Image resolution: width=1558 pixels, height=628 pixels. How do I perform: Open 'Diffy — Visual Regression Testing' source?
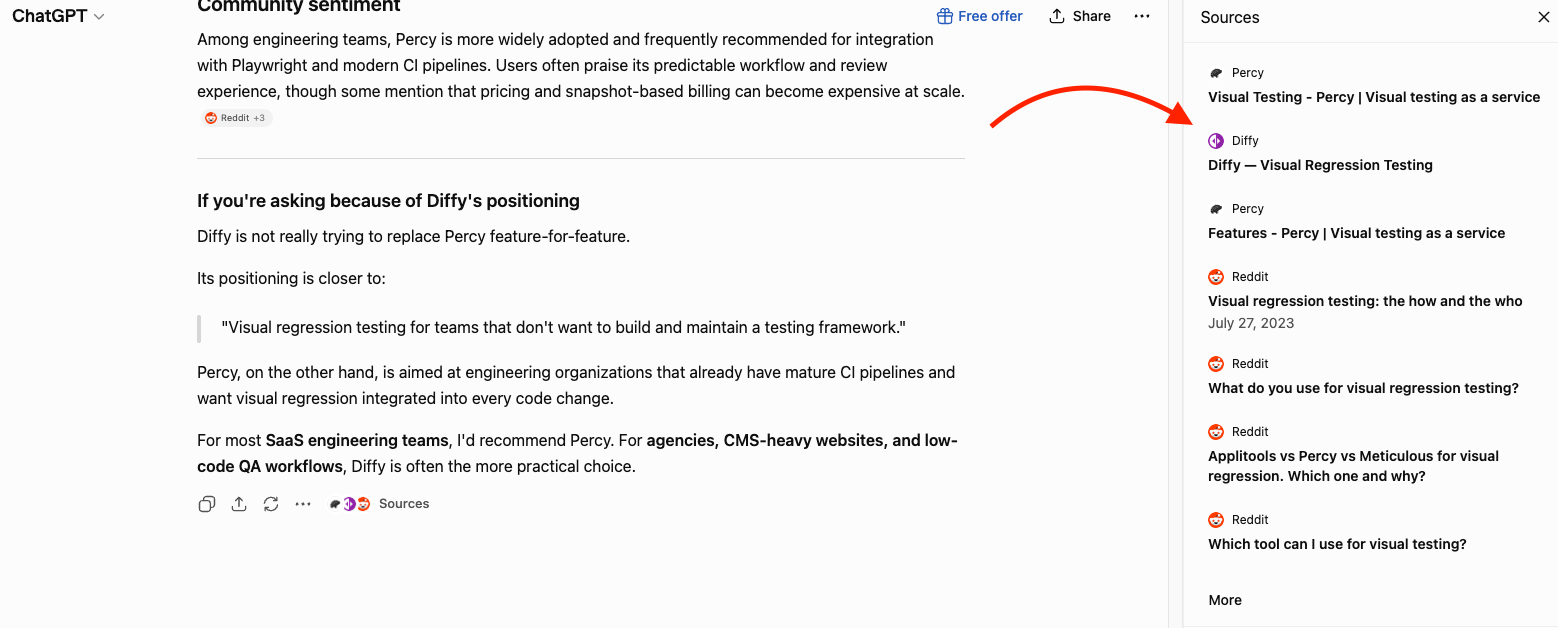pyautogui.click(x=1320, y=165)
